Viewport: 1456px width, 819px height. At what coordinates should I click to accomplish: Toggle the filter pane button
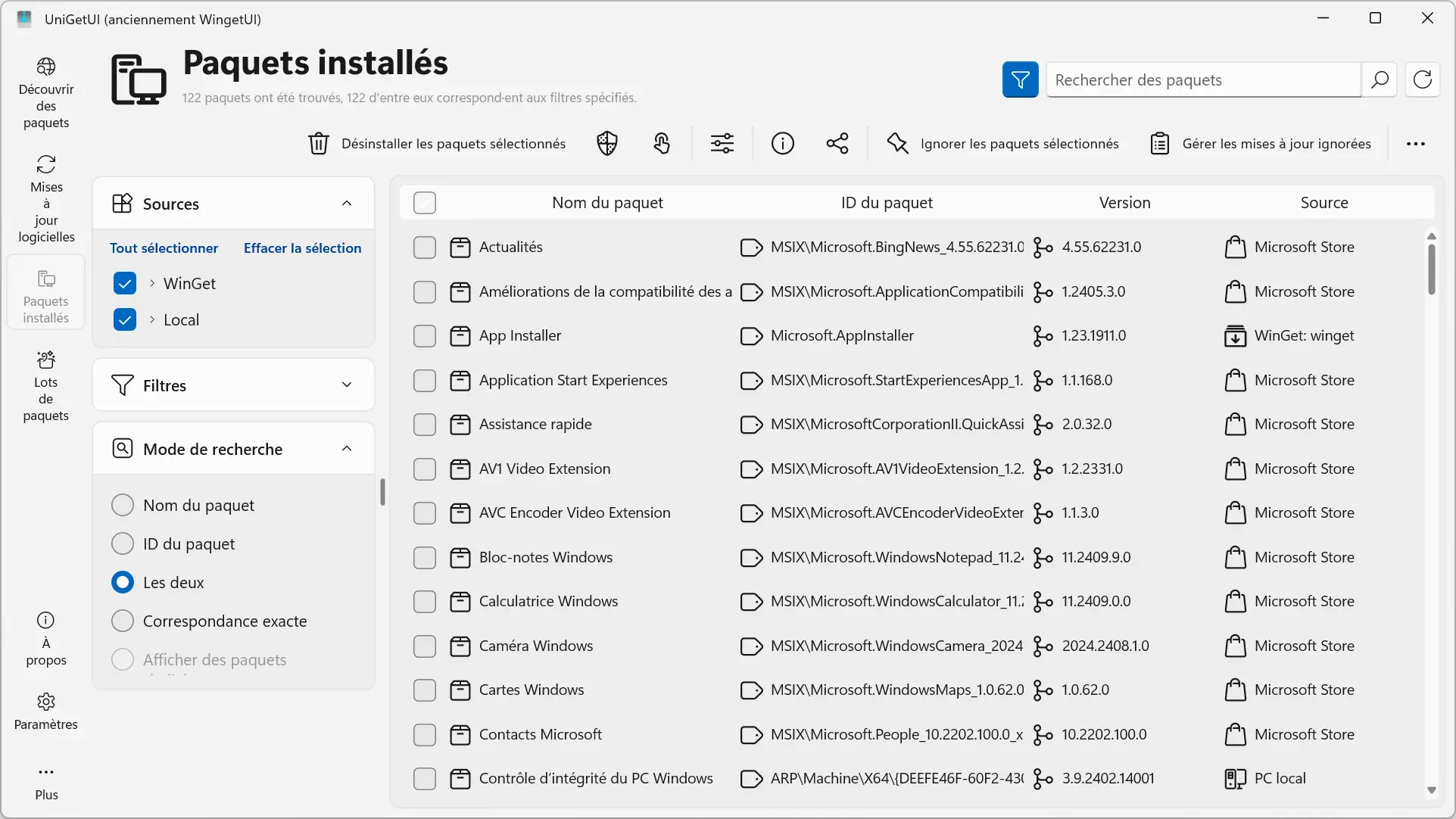click(x=1020, y=79)
